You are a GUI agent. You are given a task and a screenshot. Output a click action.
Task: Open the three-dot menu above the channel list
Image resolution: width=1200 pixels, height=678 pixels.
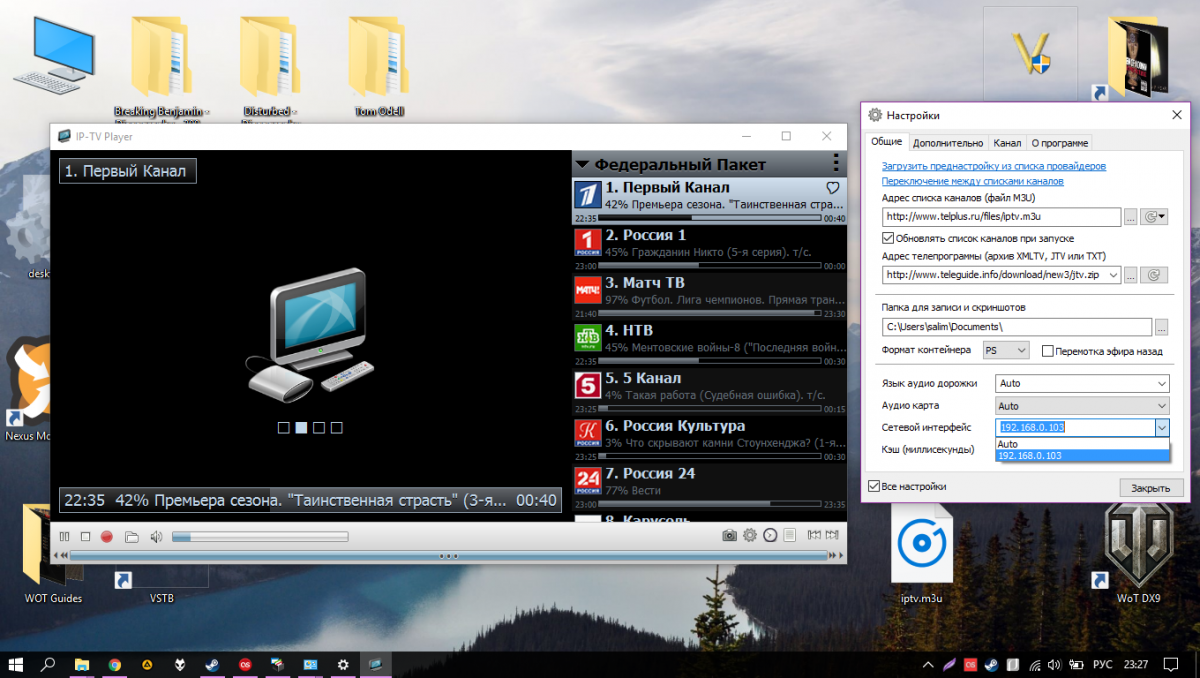(836, 164)
